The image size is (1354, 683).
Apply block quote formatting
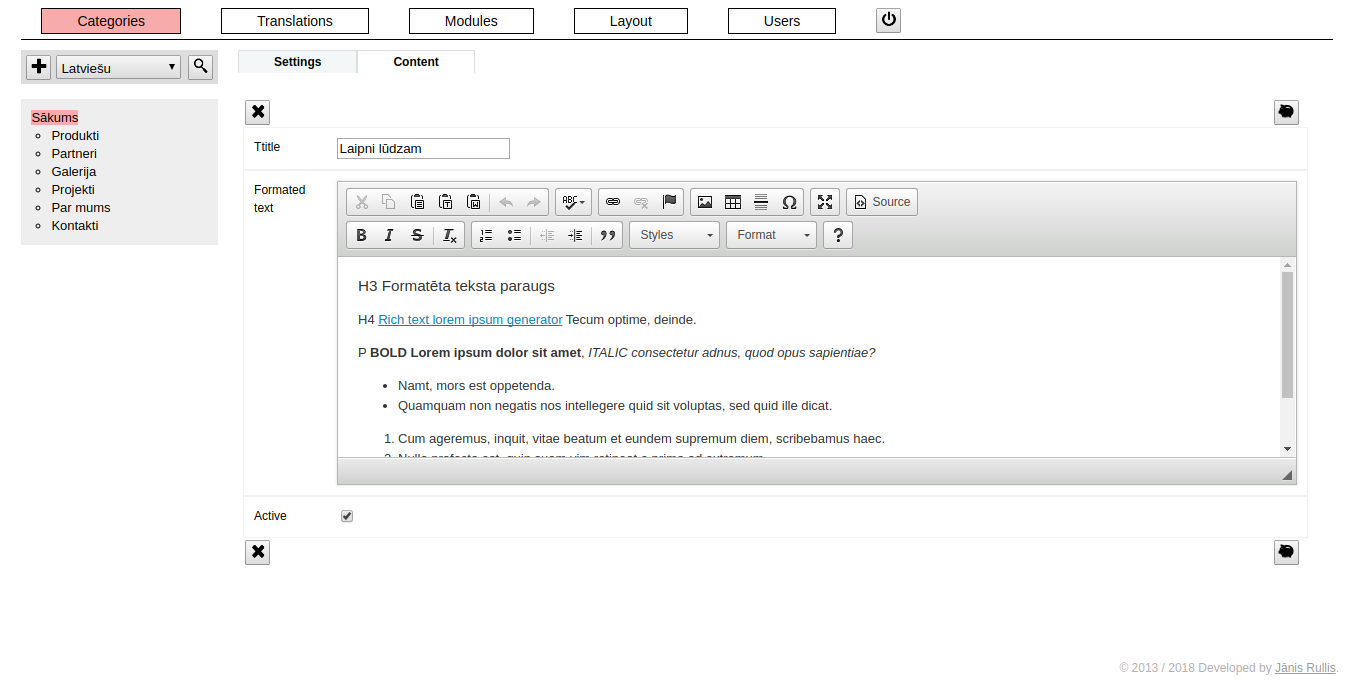(x=607, y=235)
